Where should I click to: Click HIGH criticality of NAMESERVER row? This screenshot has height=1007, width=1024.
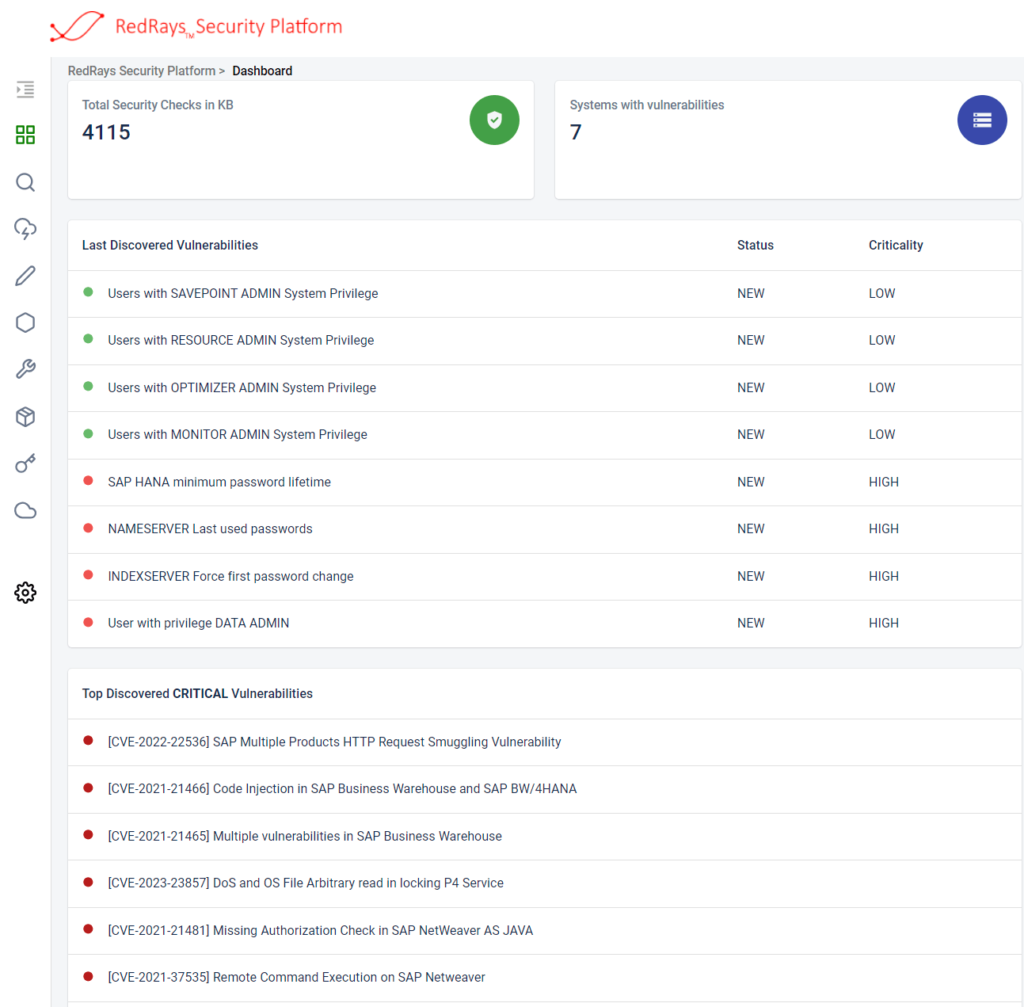(884, 529)
